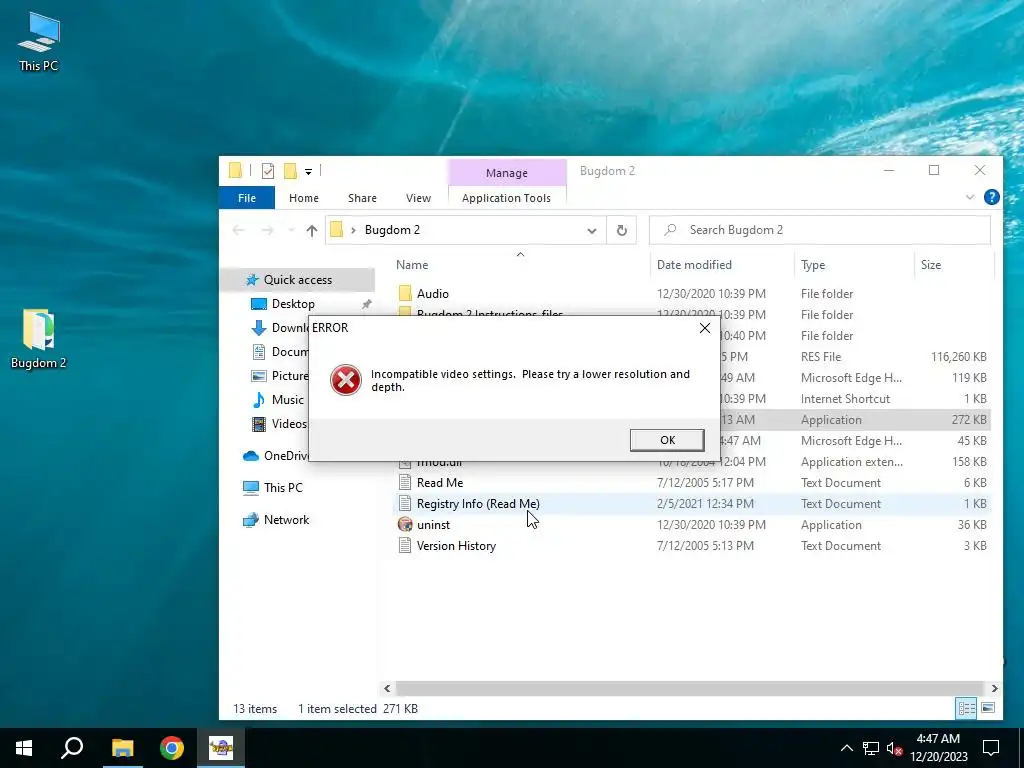Click the Forward navigation arrow

pyautogui.click(x=267, y=230)
